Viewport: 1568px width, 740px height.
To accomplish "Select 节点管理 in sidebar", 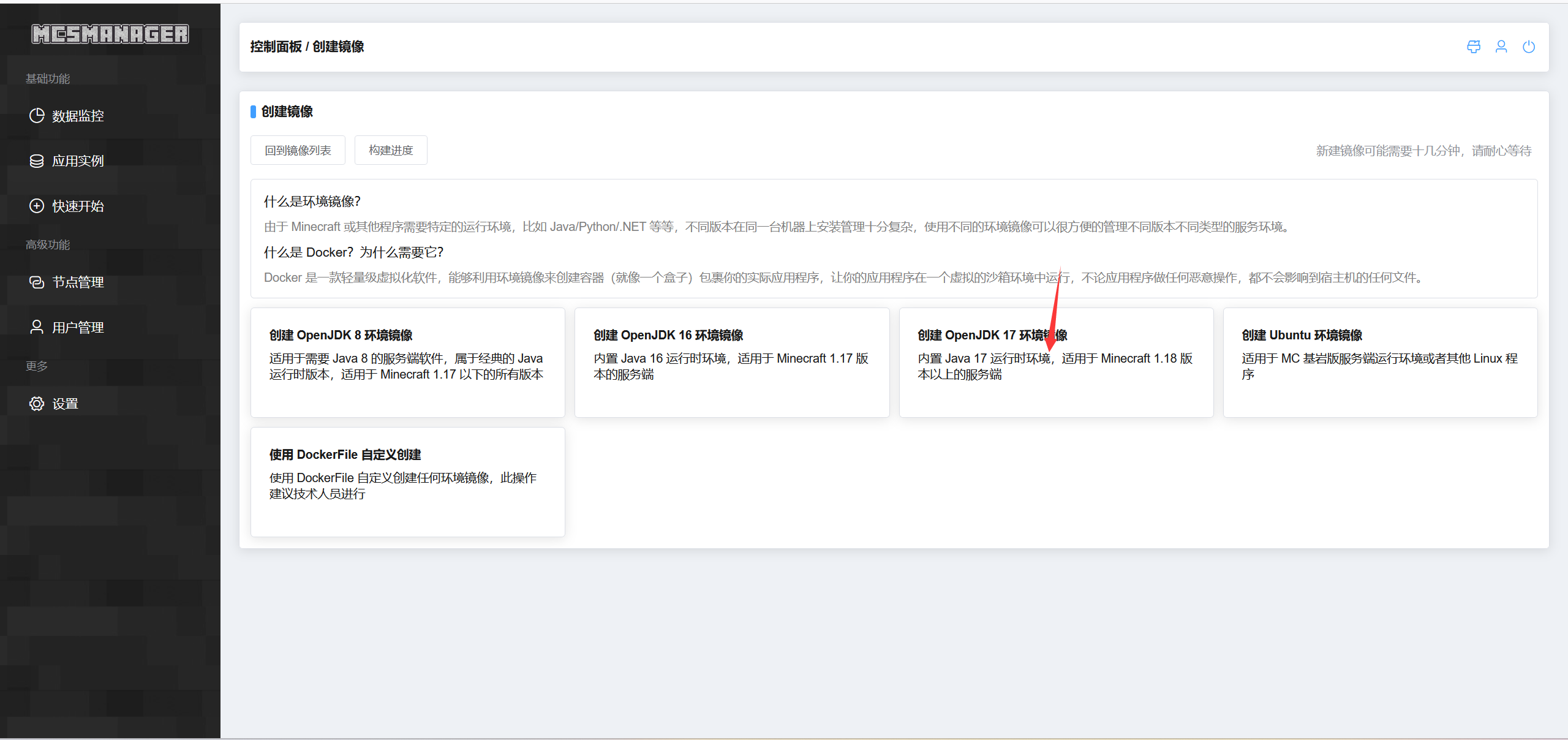I will coord(78,282).
